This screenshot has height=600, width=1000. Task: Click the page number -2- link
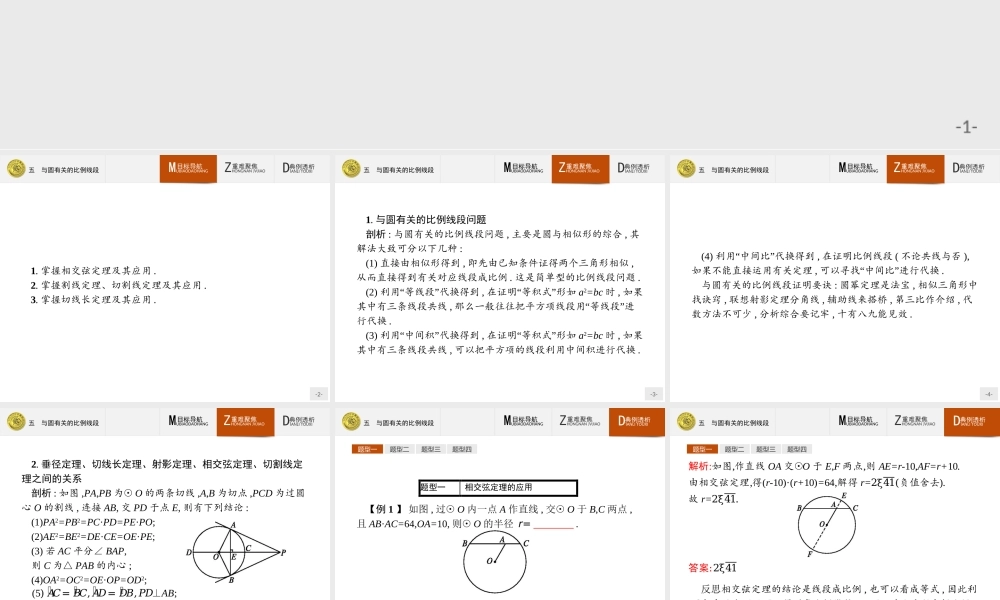319,393
